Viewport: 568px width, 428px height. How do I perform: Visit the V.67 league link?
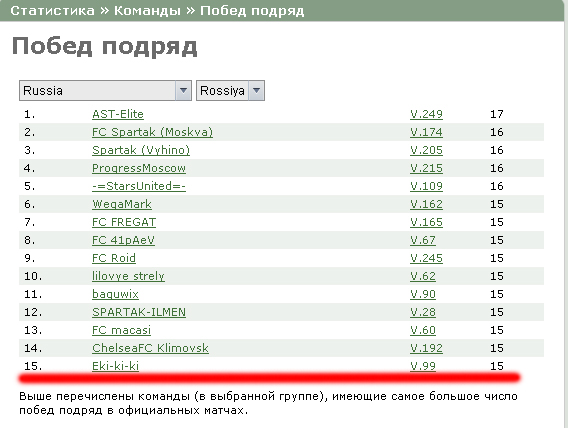pyautogui.click(x=423, y=240)
